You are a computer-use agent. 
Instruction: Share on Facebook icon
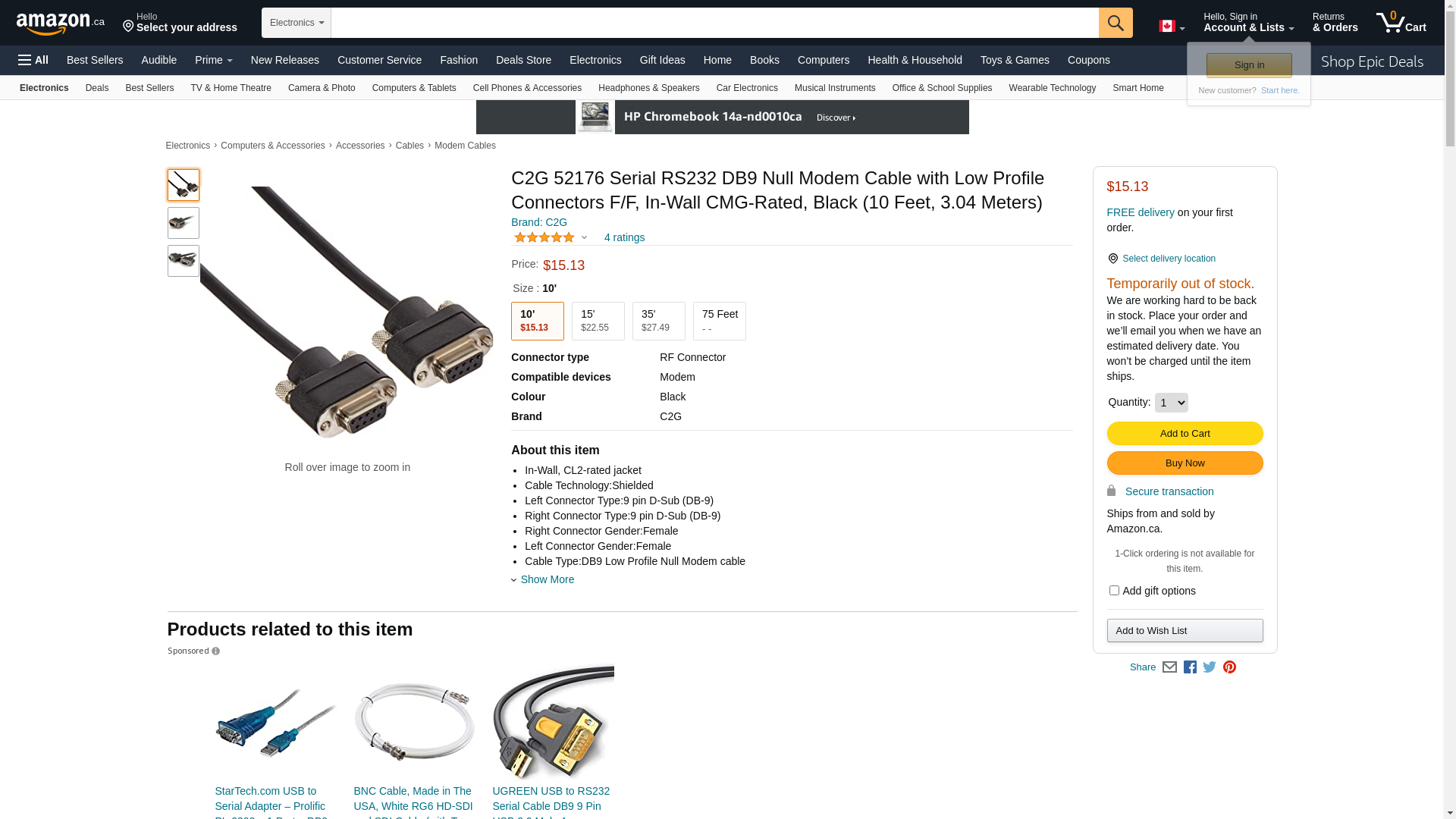[x=1190, y=667]
